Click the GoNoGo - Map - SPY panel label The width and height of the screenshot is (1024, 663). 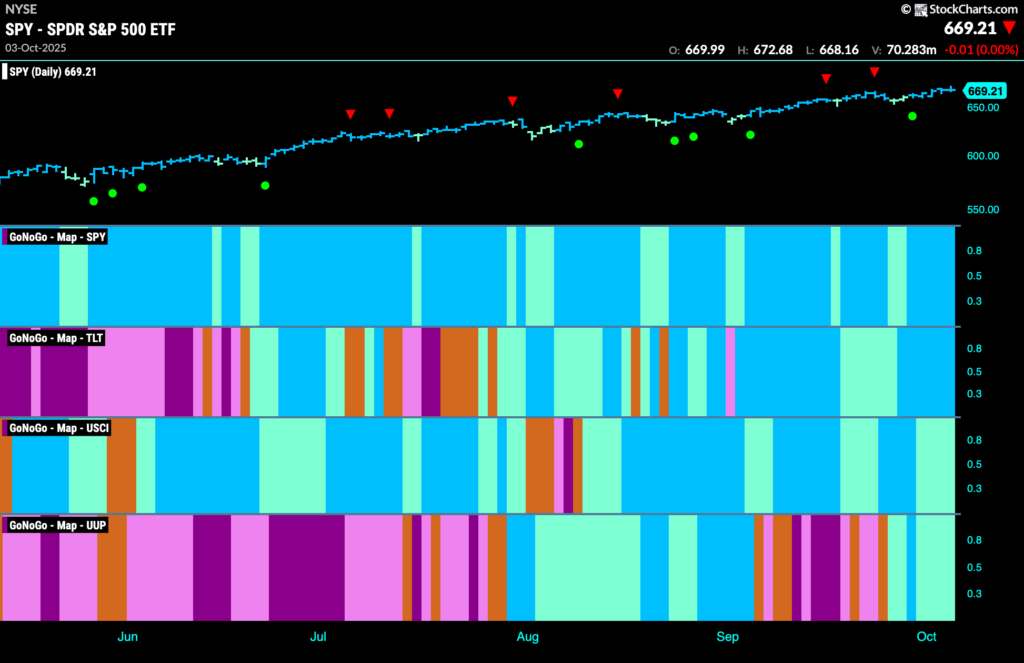tap(57, 237)
